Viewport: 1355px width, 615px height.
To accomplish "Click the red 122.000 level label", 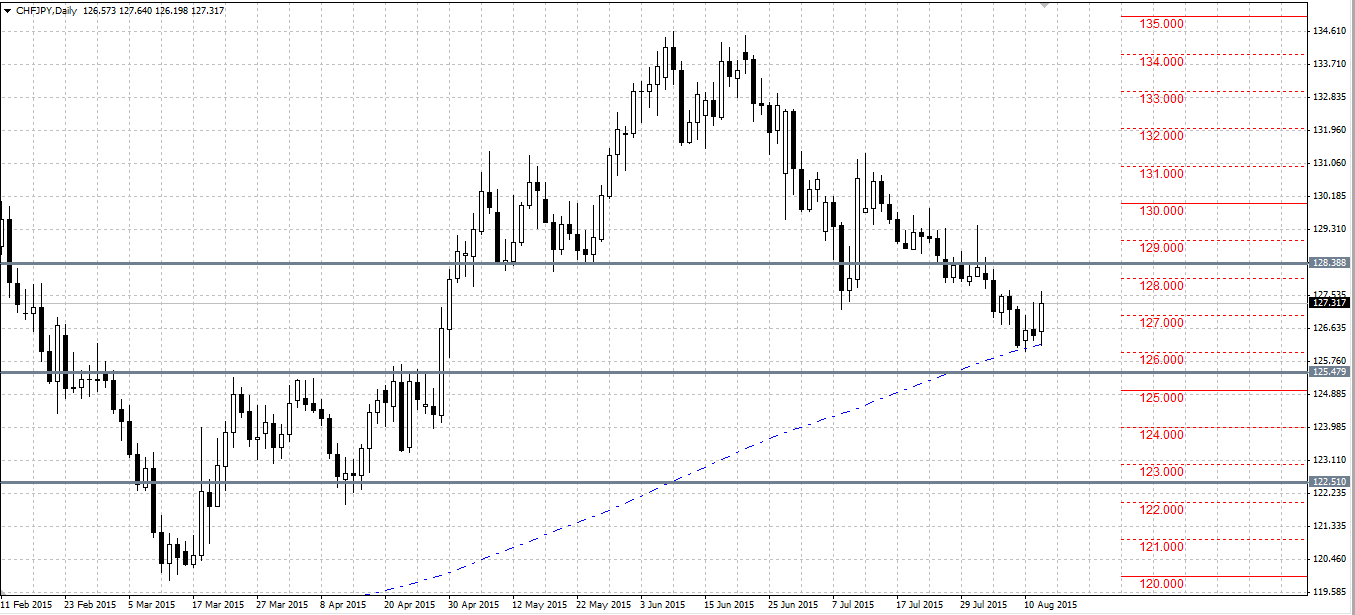I will 1164,509.
